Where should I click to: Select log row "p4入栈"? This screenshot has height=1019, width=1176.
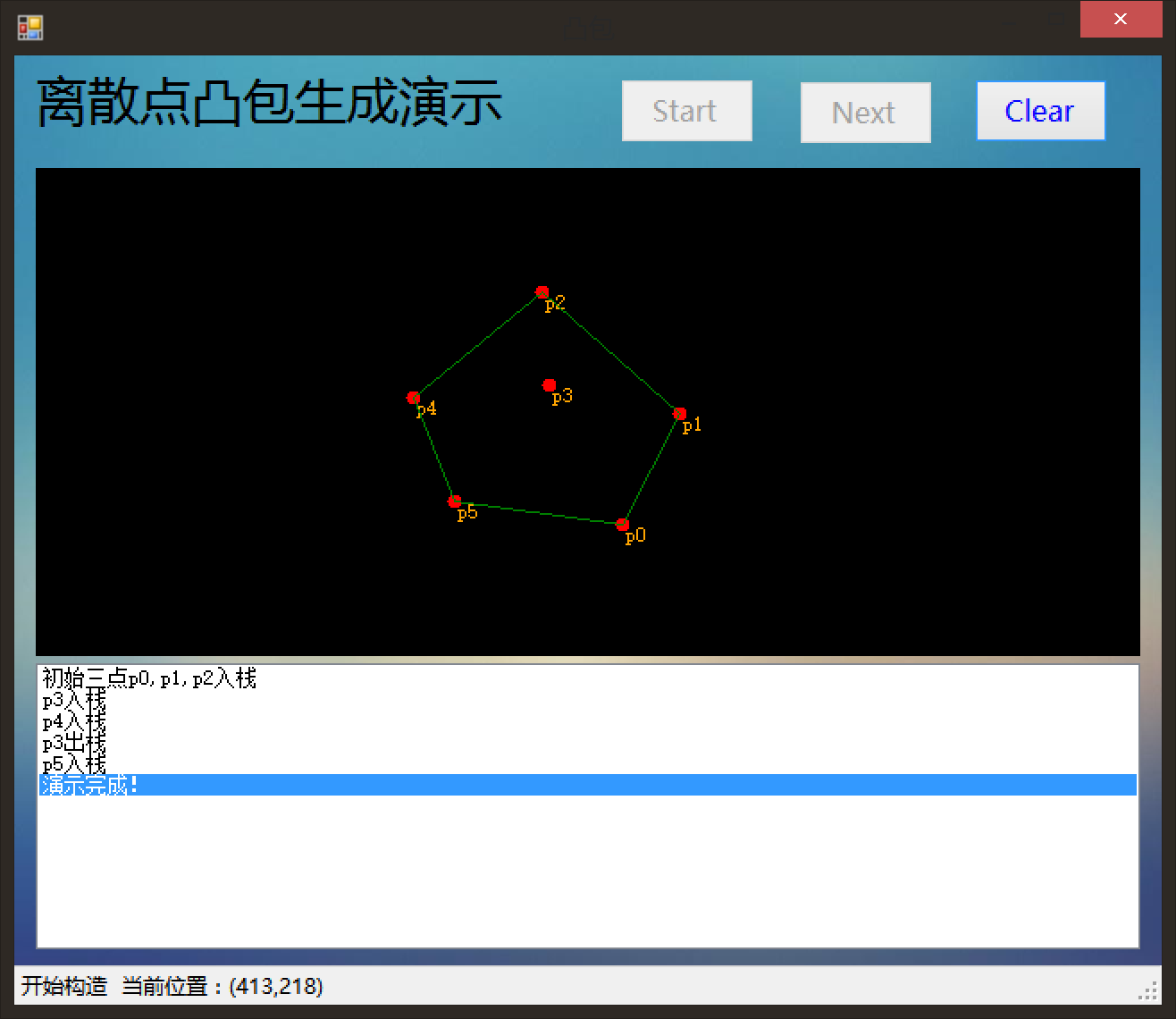coord(588,721)
